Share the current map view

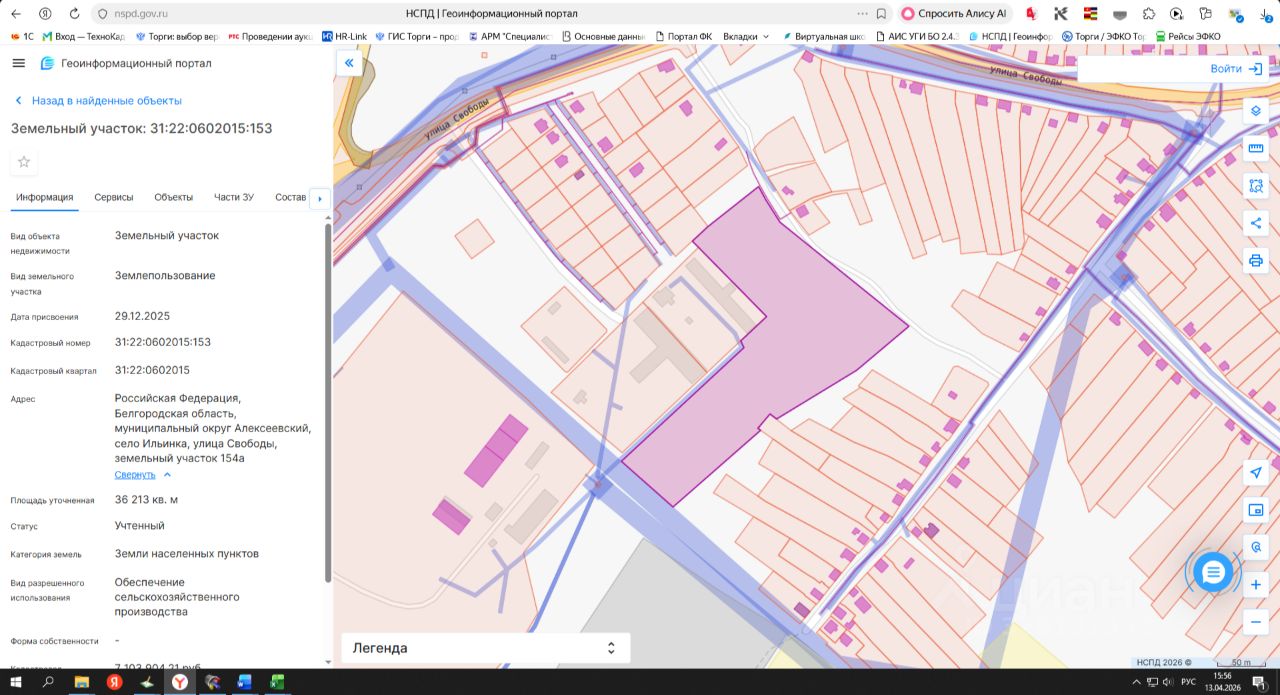click(x=1256, y=223)
